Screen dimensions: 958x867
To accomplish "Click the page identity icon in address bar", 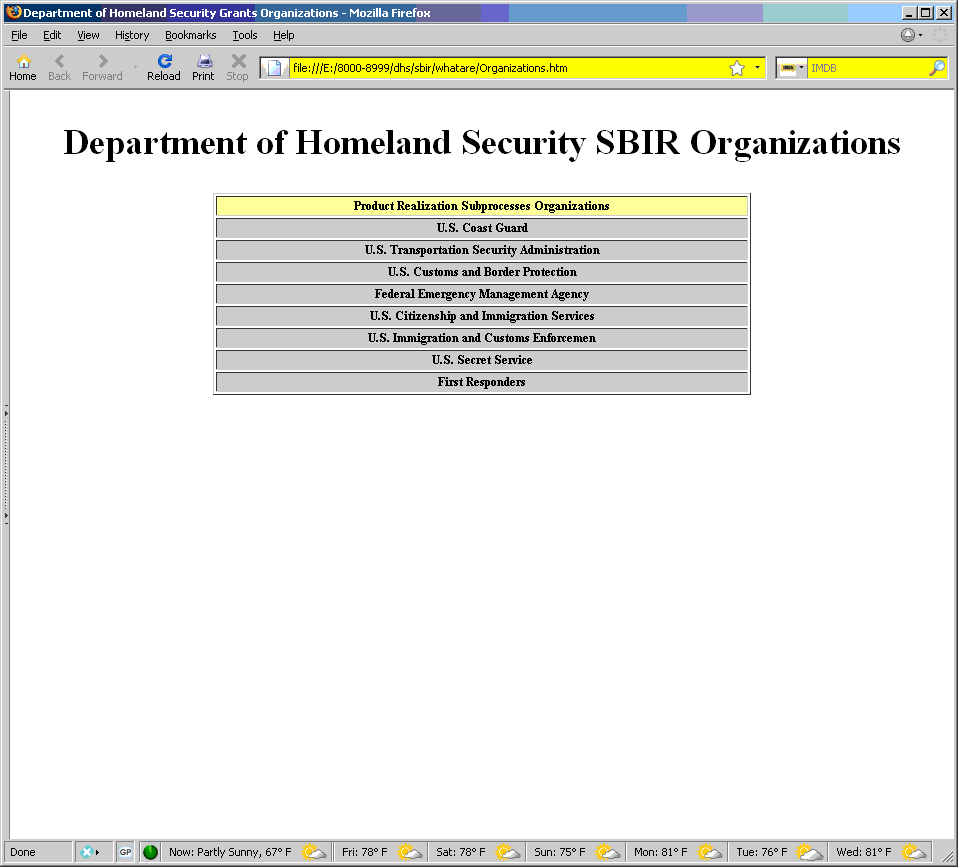I will click(x=274, y=68).
